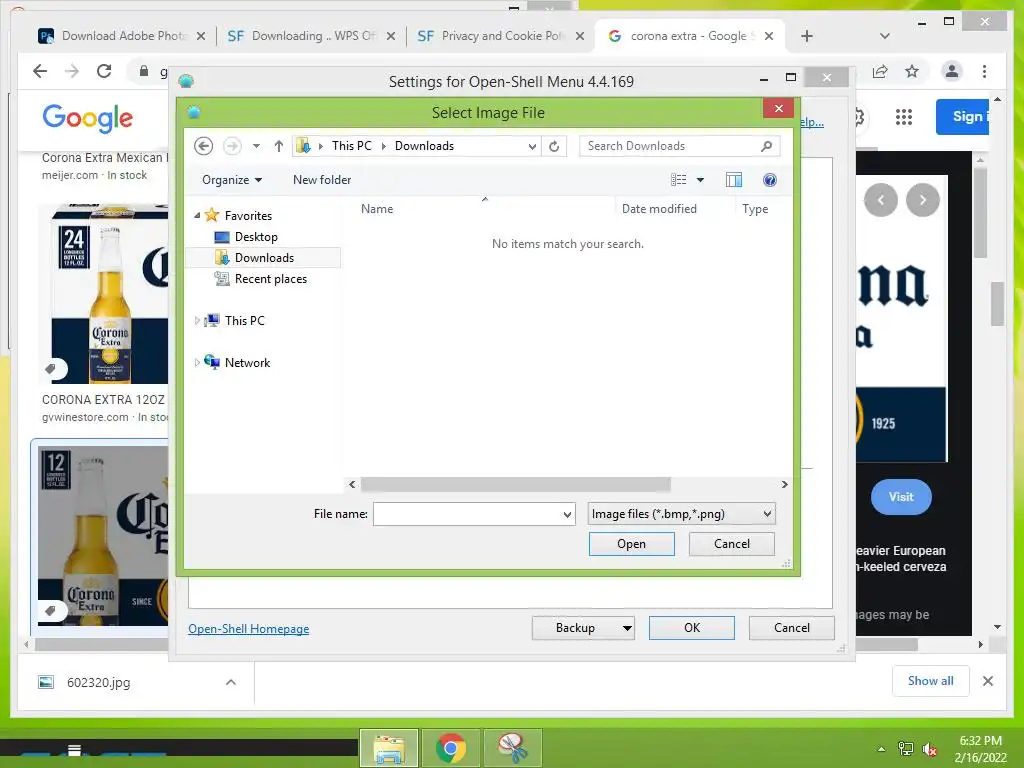The height and width of the screenshot is (768, 1024).
Task: Open the file type filter dropdown
Action: (x=681, y=514)
